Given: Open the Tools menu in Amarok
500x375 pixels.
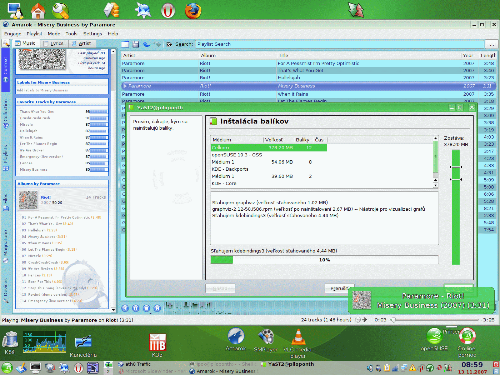Looking at the screenshot, I should tap(71, 34).
